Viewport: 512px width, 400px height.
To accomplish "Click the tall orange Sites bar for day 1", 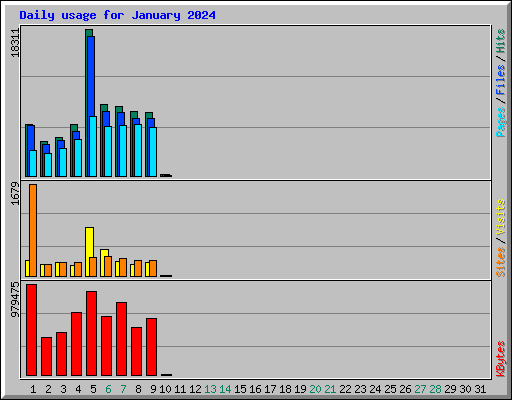I will (x=33, y=230).
